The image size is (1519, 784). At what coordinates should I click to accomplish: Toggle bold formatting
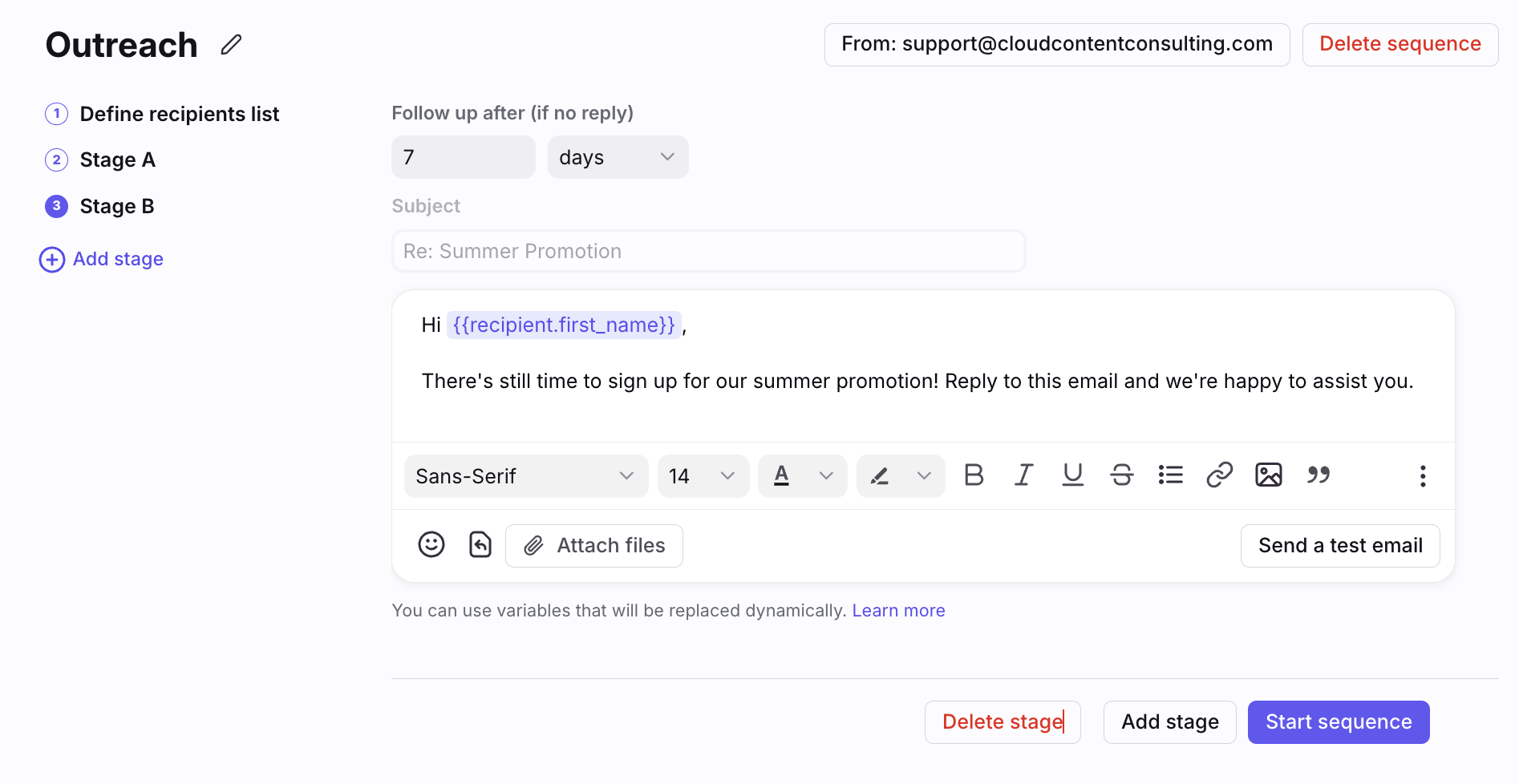[x=974, y=475]
